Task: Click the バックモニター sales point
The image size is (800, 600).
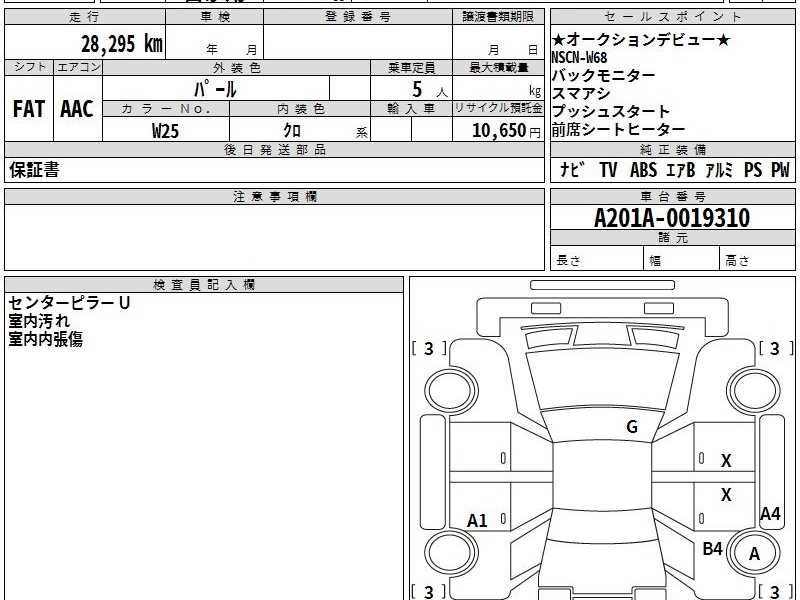Action: 604,76
